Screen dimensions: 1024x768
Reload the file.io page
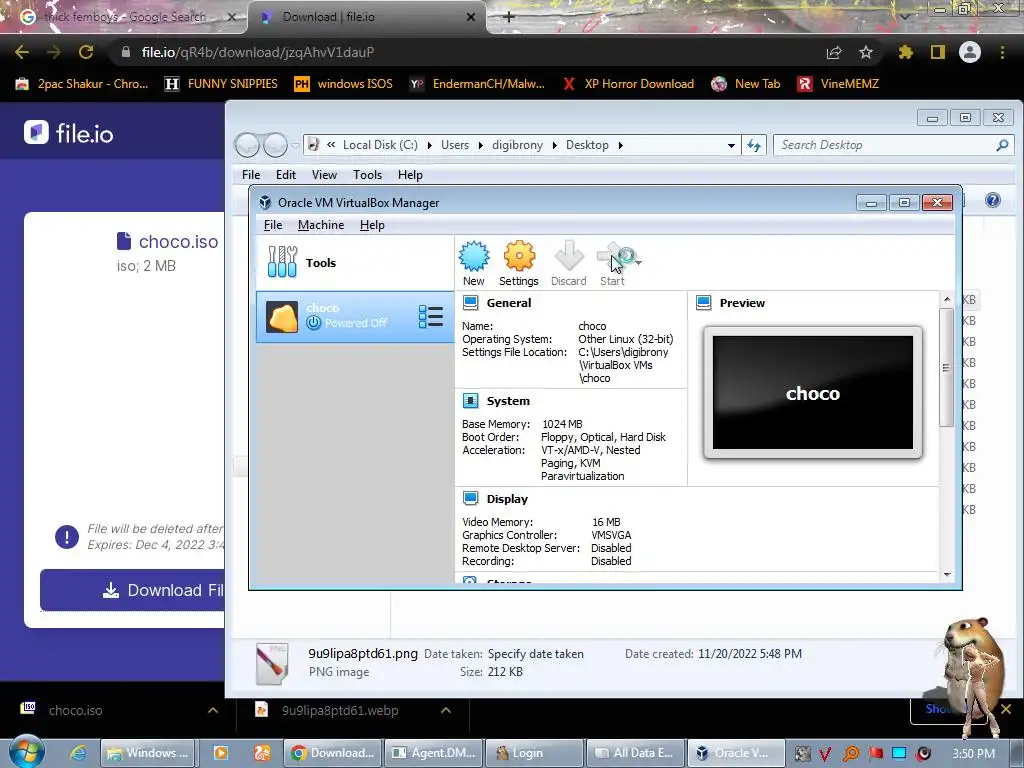[86, 52]
